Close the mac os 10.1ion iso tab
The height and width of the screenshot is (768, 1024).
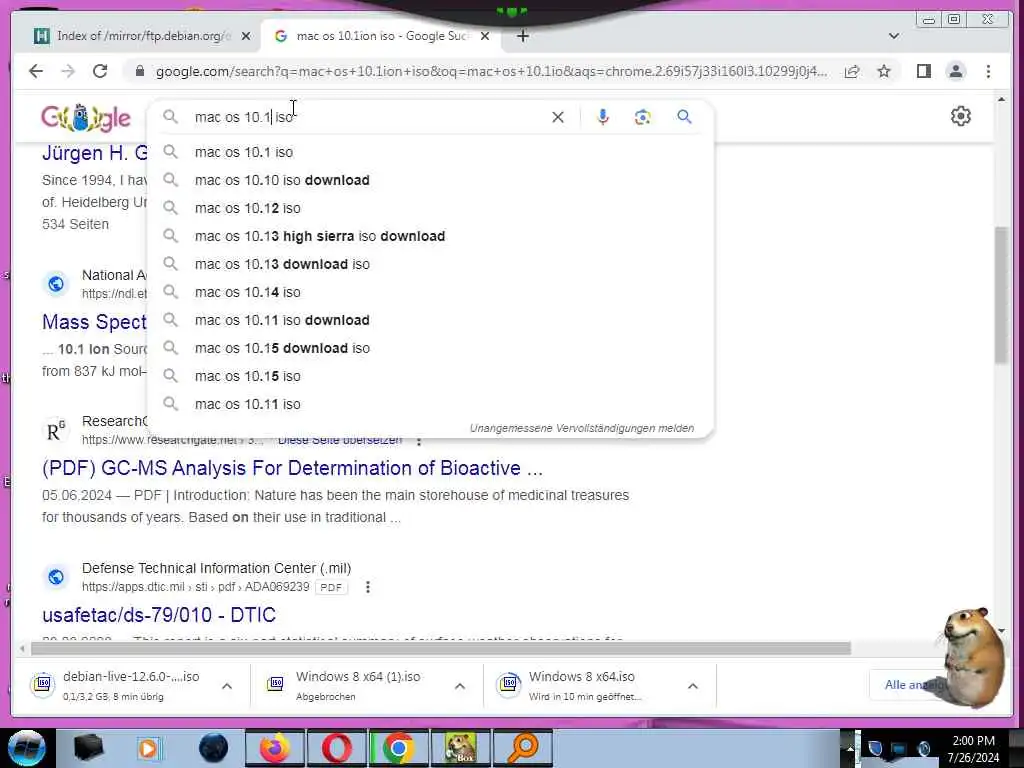pos(485,36)
